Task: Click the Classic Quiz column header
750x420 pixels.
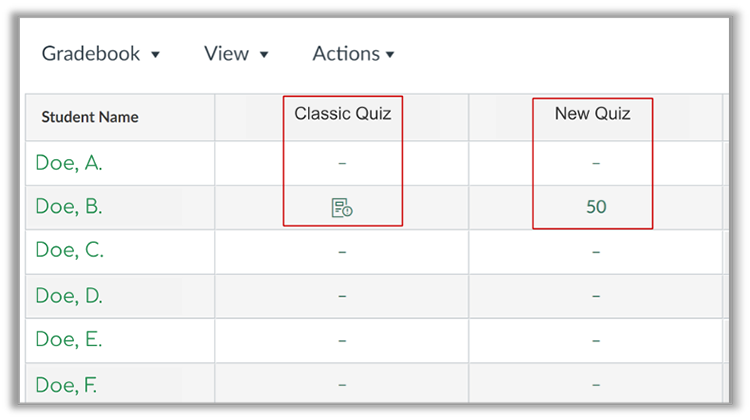Action: [x=342, y=114]
